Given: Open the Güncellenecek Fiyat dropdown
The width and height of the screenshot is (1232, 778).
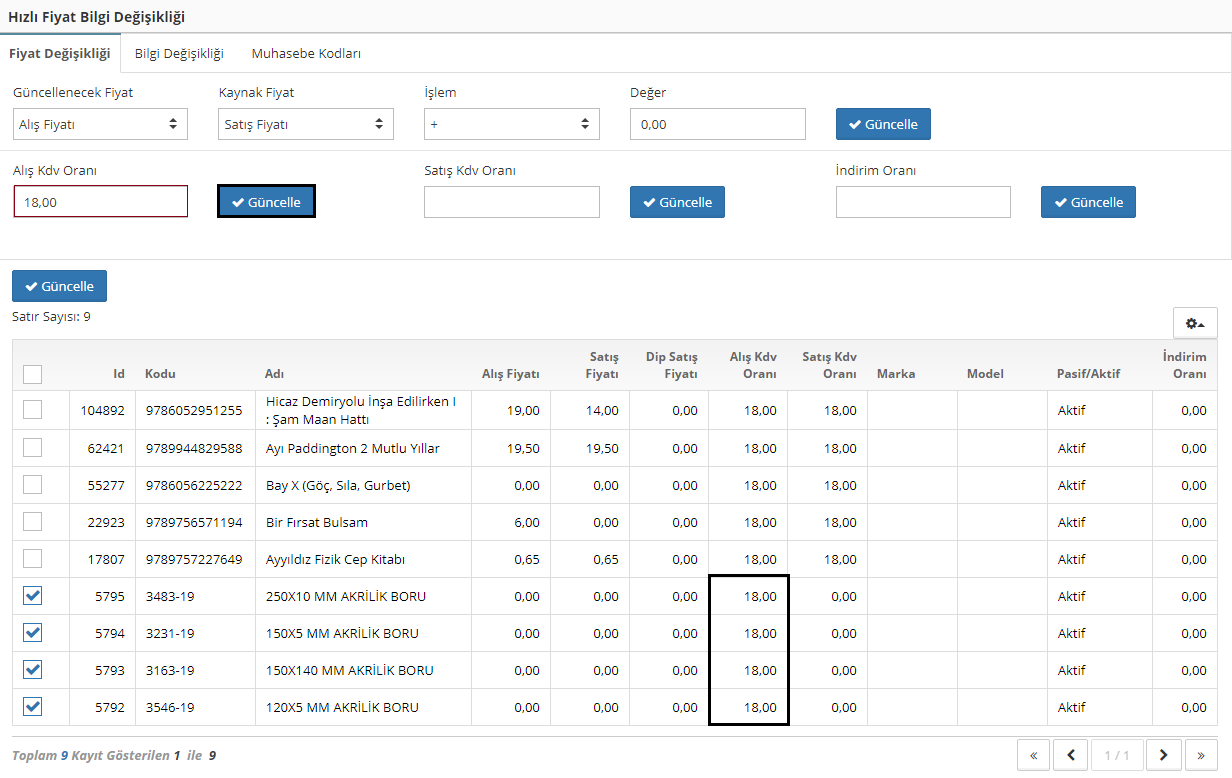Looking at the screenshot, I should 100,124.
